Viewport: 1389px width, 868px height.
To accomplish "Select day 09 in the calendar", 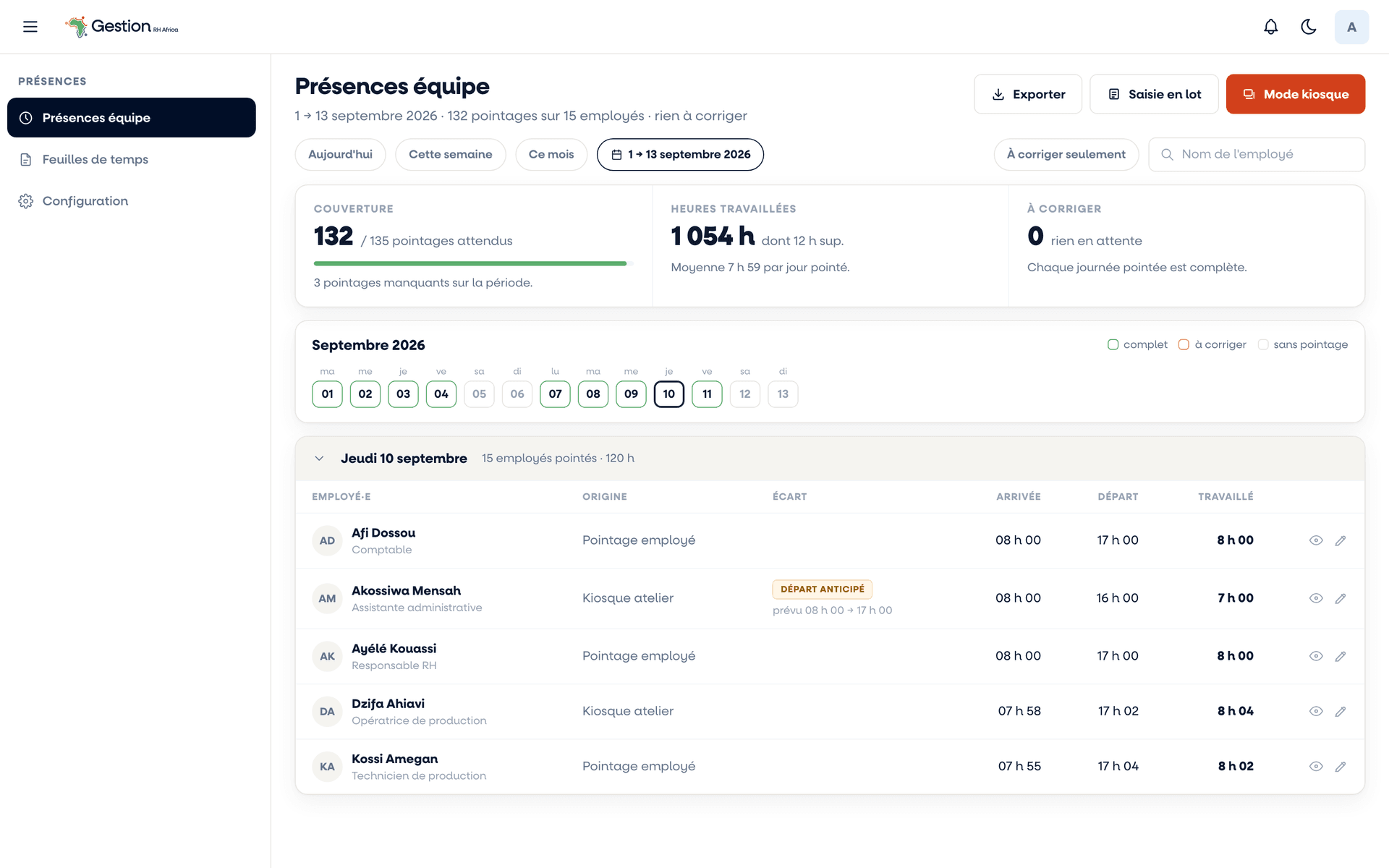I will pos(631,394).
